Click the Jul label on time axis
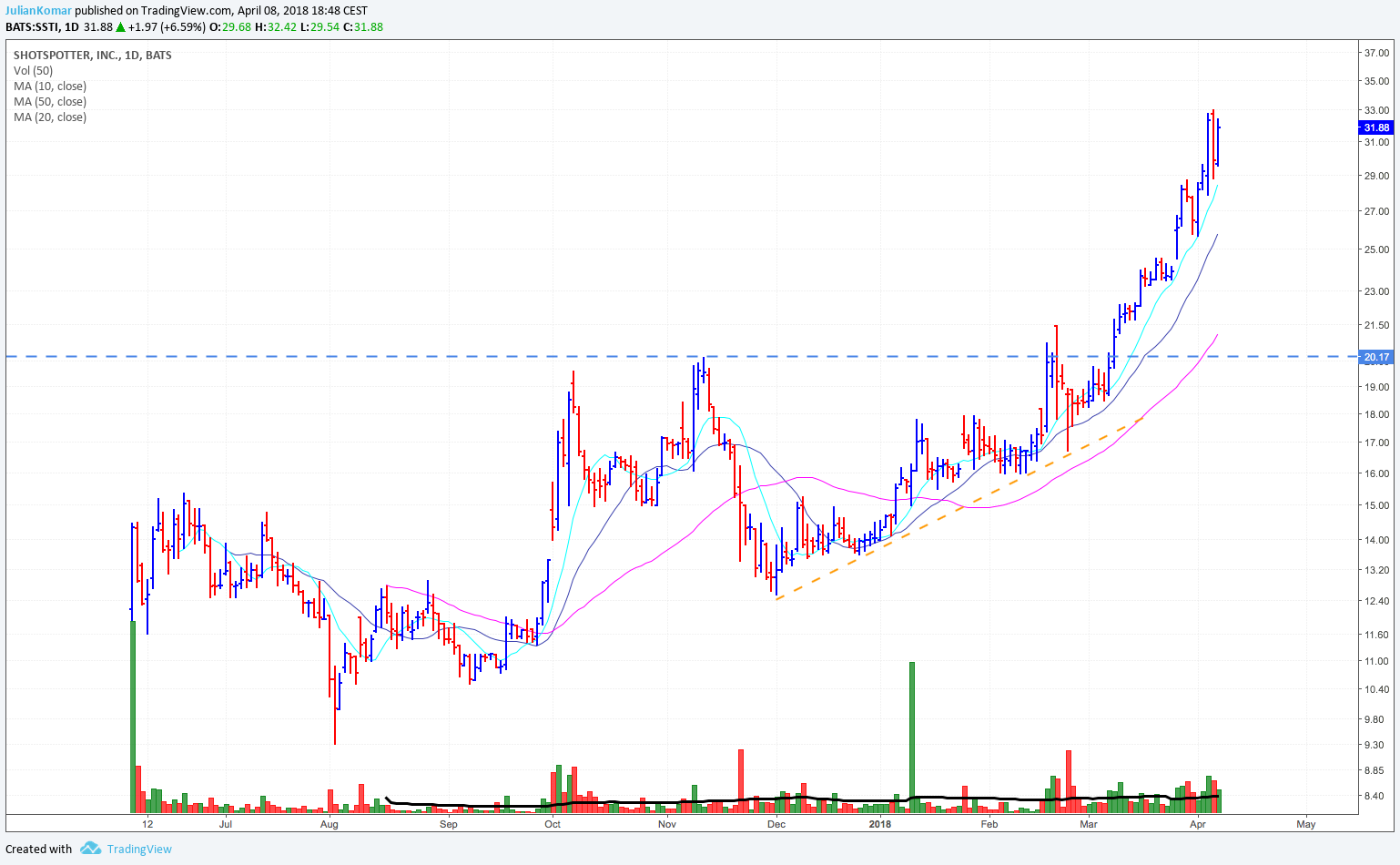The height and width of the screenshot is (865, 1400). pyautogui.click(x=226, y=824)
